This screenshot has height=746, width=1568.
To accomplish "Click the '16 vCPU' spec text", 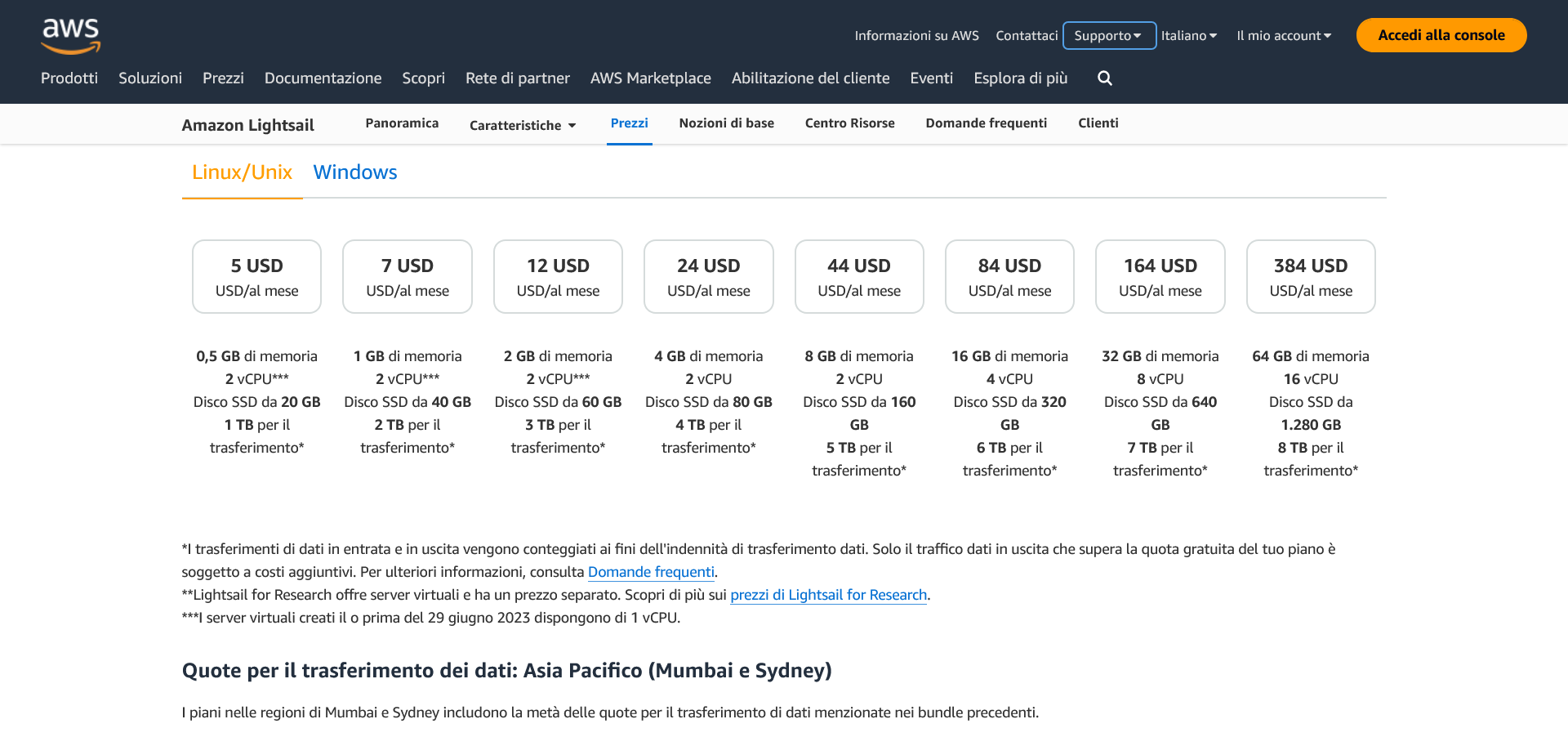I will pyautogui.click(x=1311, y=379).
